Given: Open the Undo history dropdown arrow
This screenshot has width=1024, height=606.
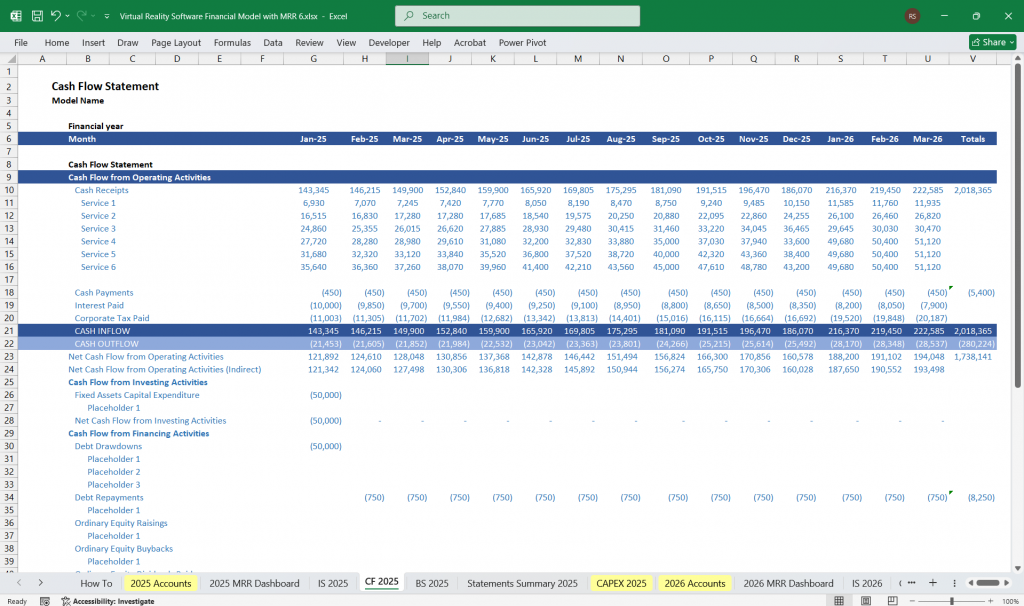Looking at the screenshot, I should [67, 15].
